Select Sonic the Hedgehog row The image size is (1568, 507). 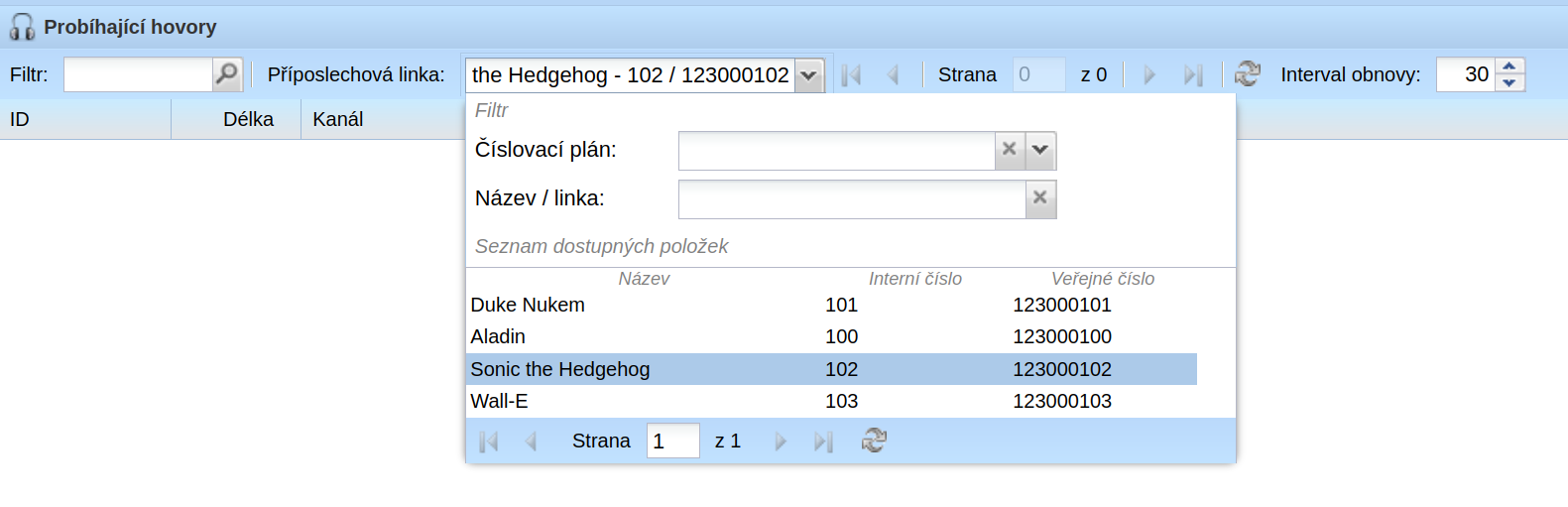click(831, 369)
